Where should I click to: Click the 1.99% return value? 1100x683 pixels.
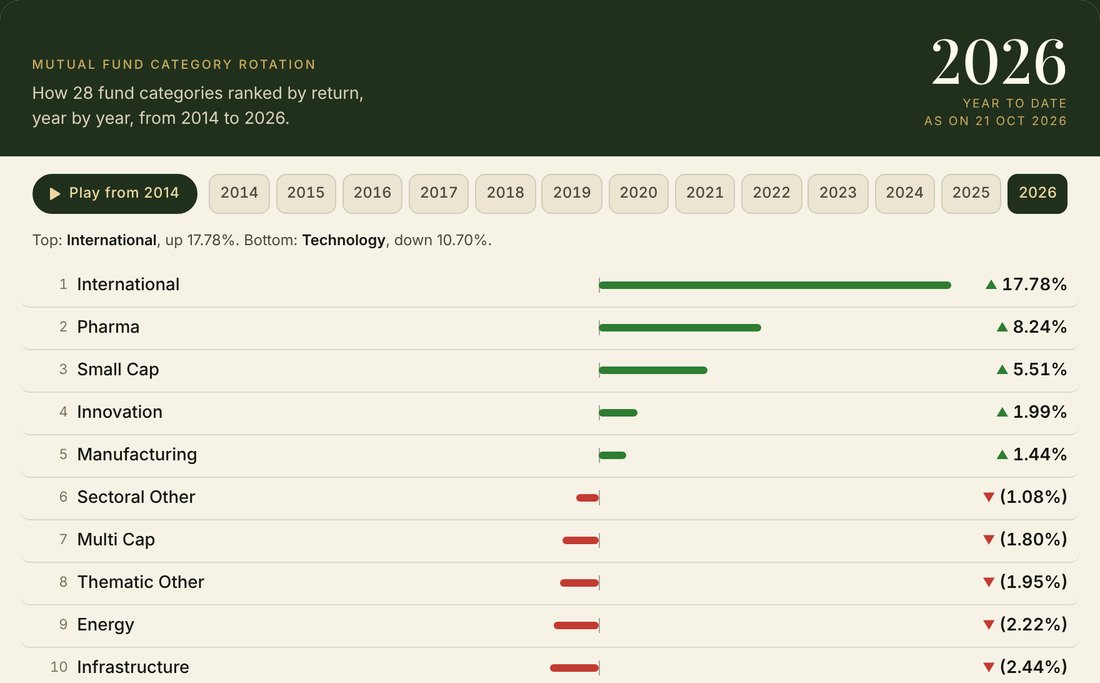[x=1040, y=412]
